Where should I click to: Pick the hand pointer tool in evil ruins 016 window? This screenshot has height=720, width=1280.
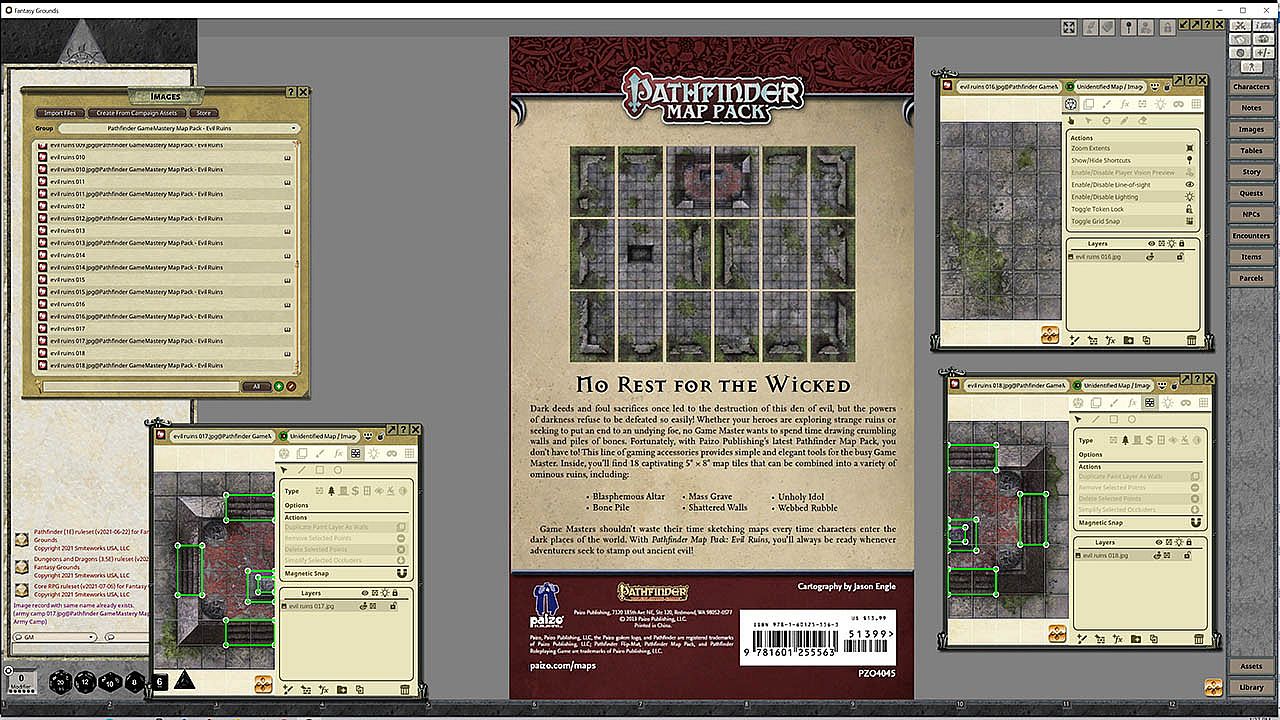tap(1071, 120)
